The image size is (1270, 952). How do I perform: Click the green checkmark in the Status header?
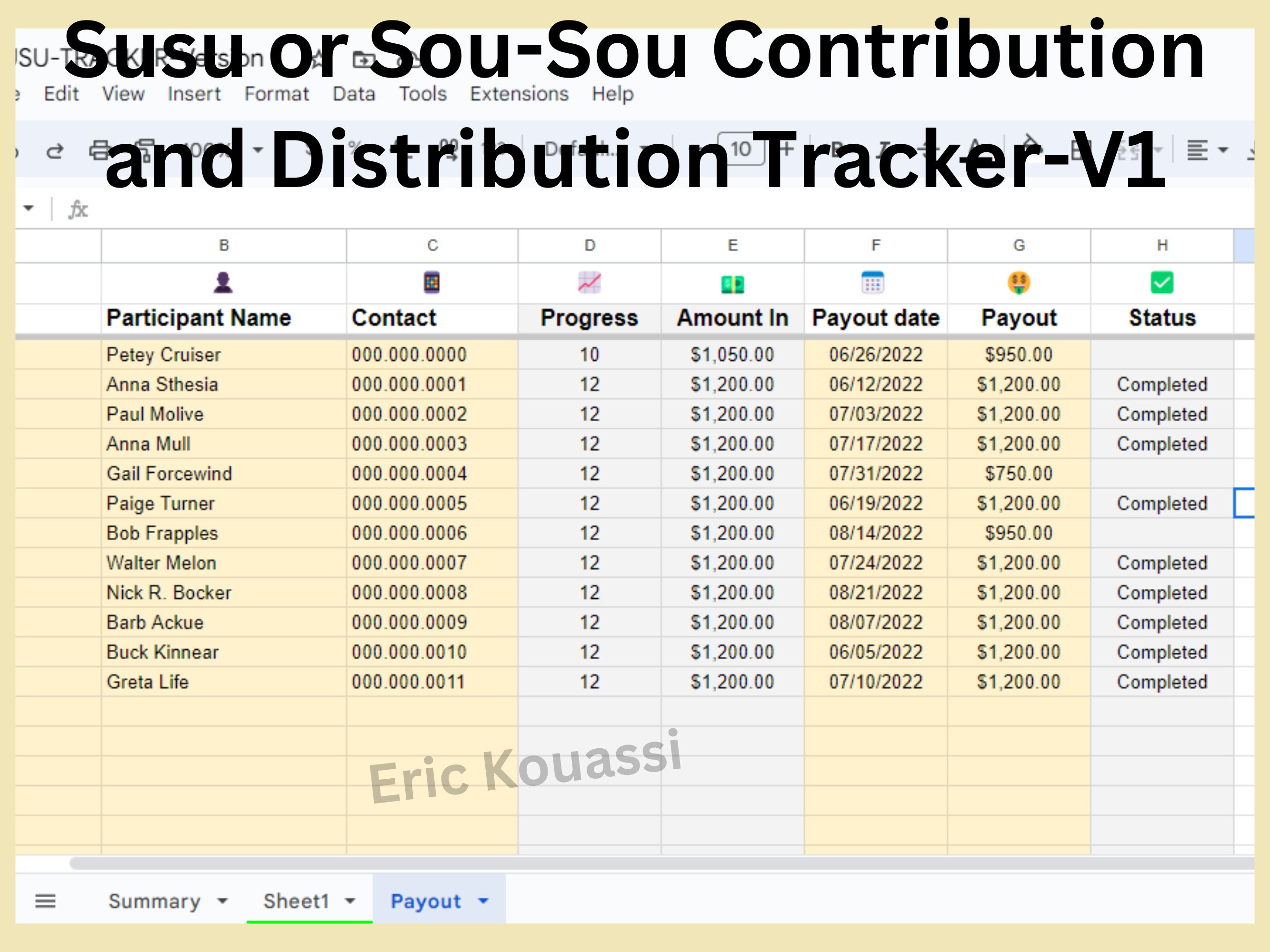click(x=1161, y=282)
